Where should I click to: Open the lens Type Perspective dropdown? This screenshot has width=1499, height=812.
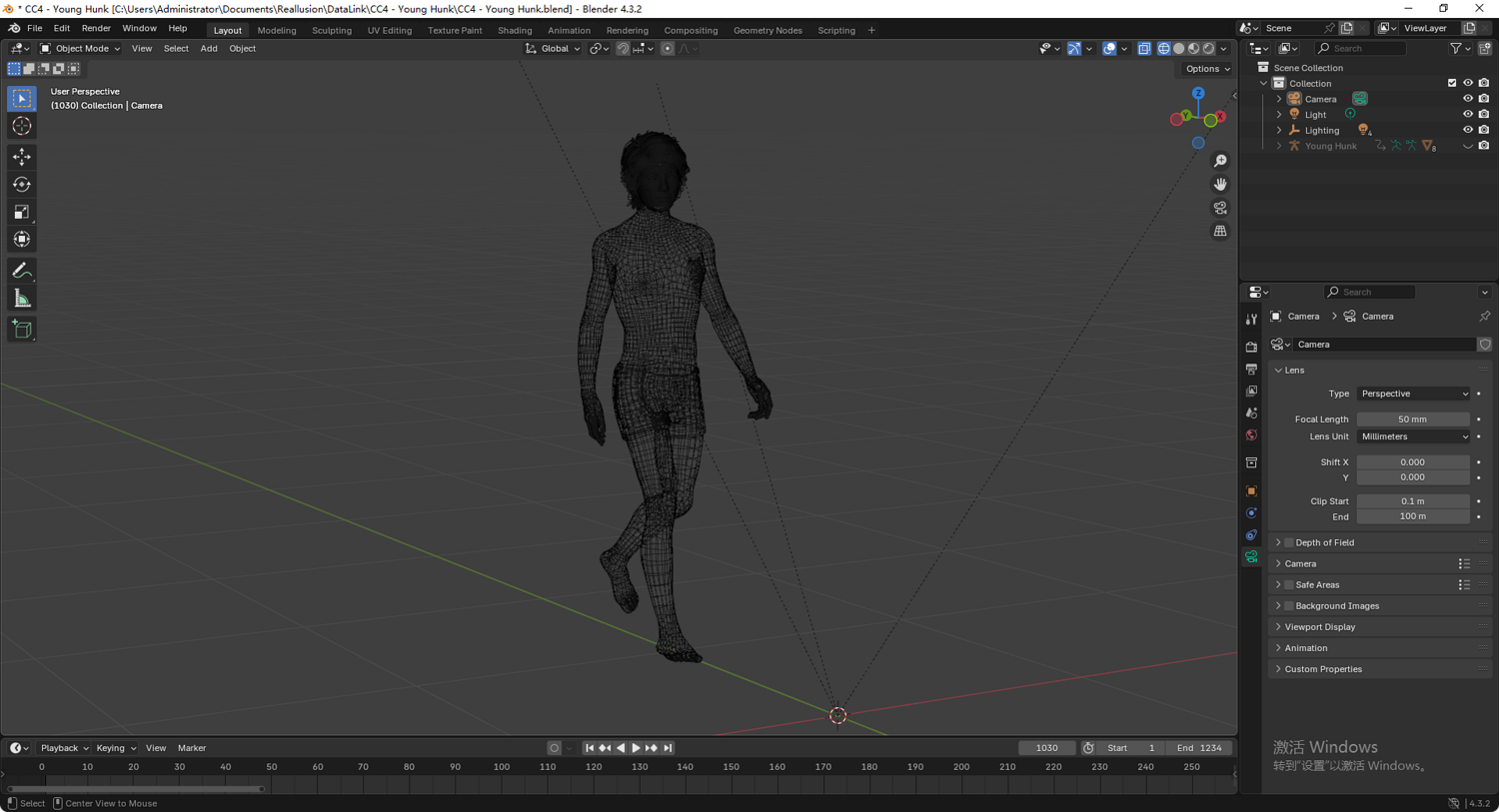click(x=1414, y=394)
